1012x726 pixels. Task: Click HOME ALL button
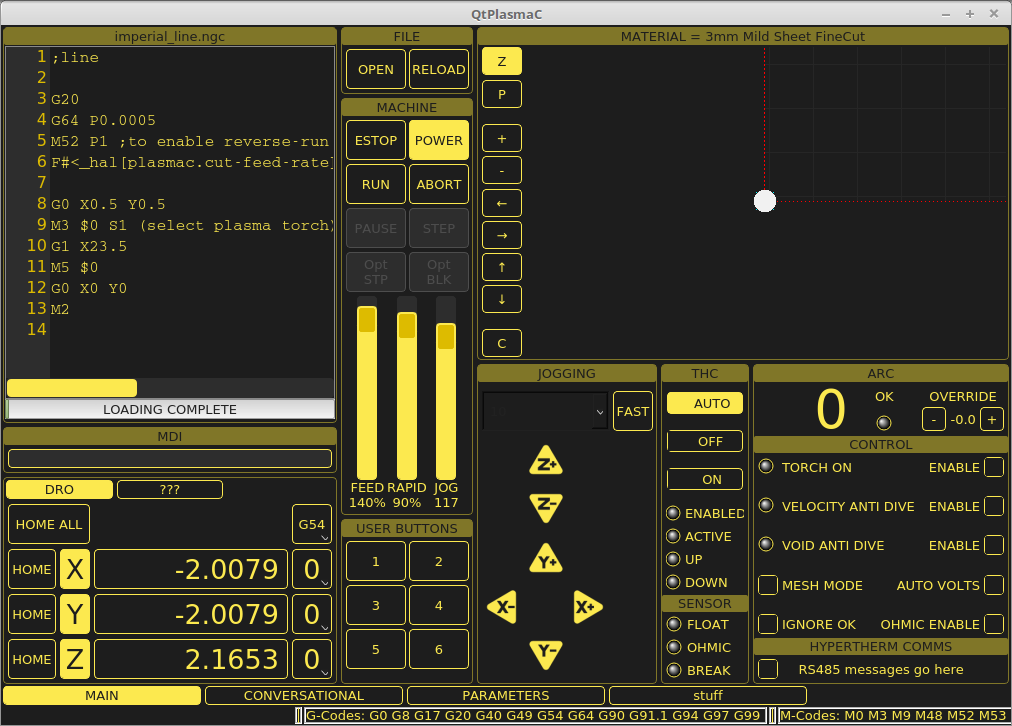point(49,524)
